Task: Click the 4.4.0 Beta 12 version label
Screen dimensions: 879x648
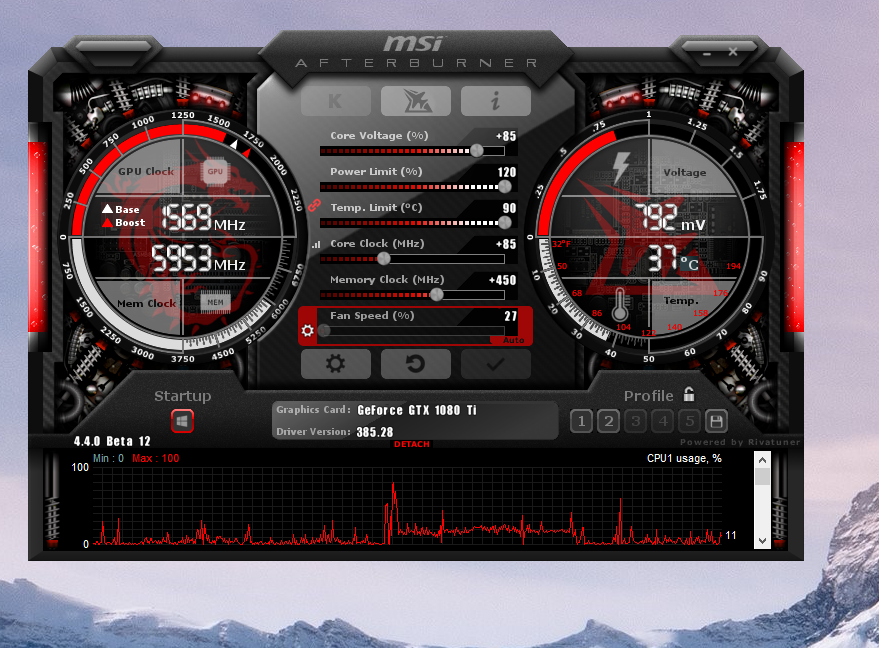Action: click(x=112, y=441)
